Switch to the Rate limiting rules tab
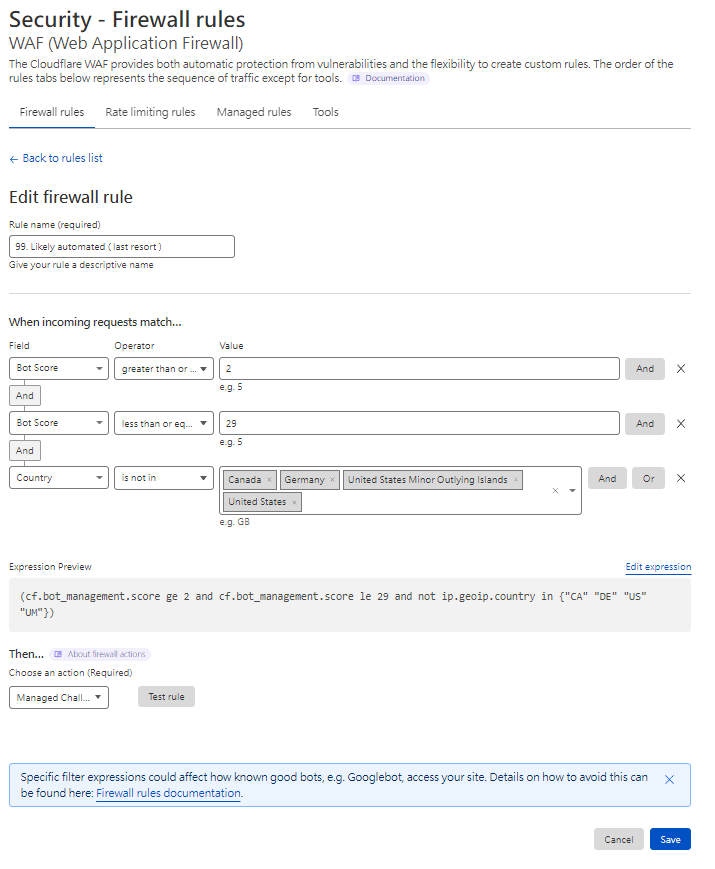 tap(150, 112)
